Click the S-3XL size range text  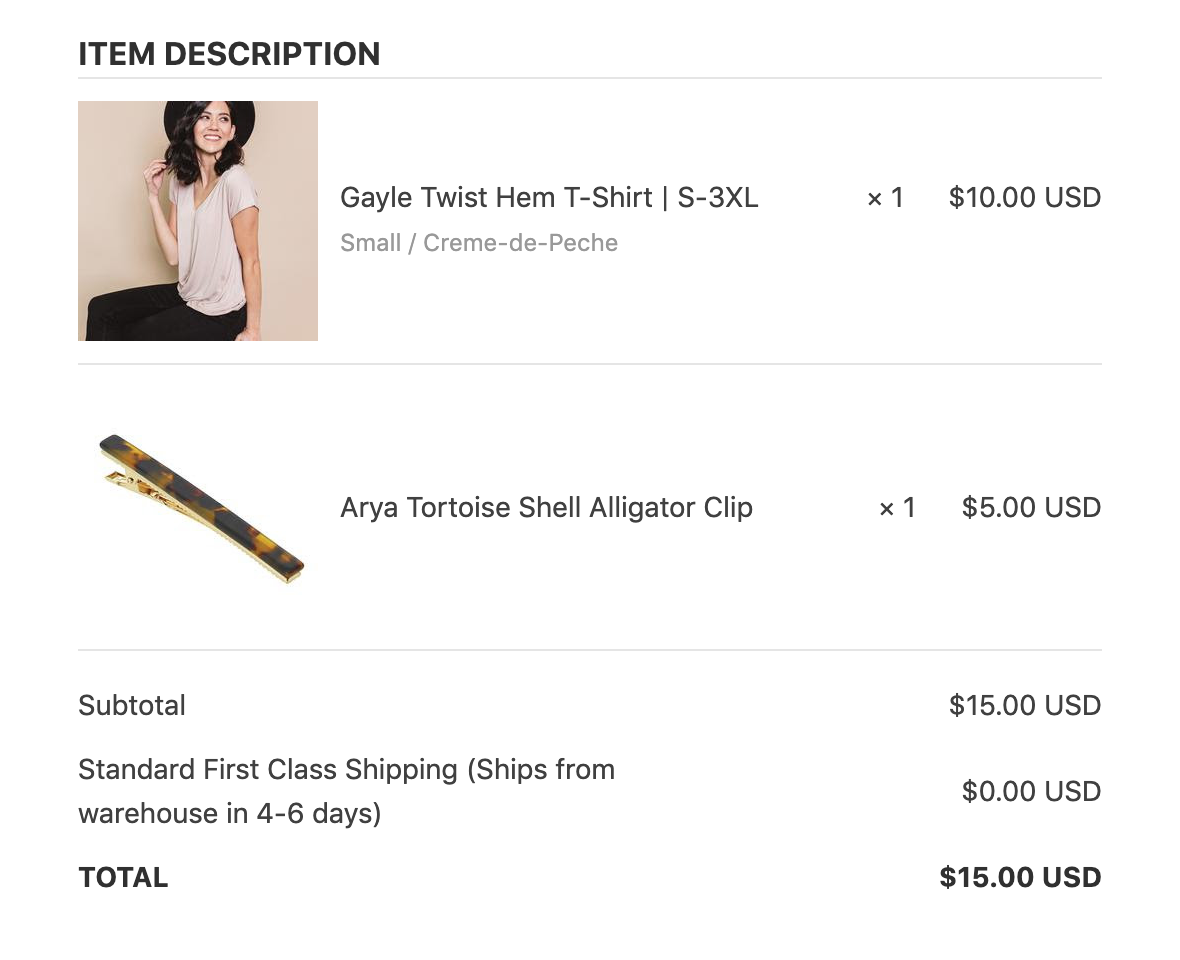coord(718,197)
